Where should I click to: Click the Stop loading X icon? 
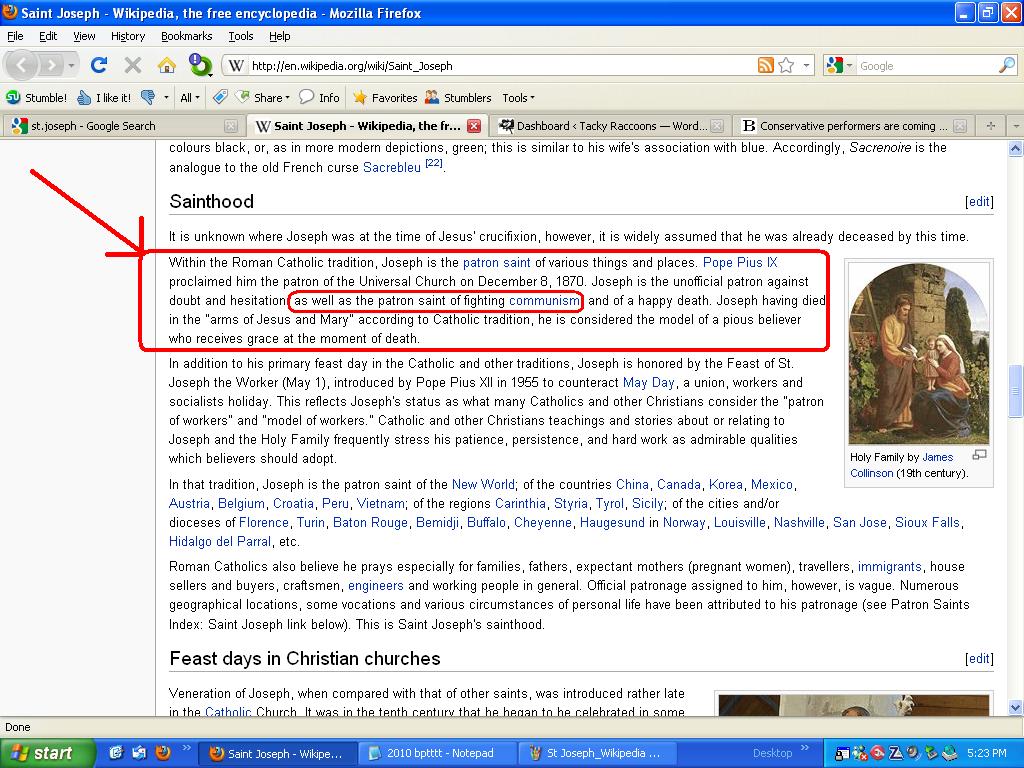(x=132, y=66)
